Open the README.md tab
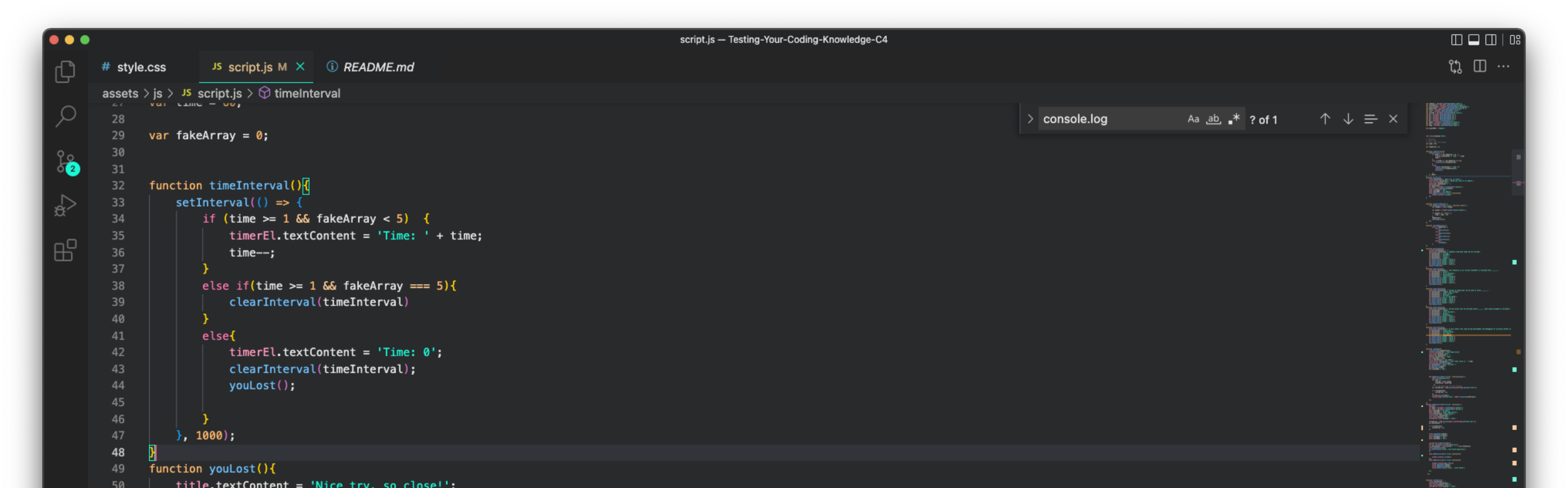 coord(378,67)
